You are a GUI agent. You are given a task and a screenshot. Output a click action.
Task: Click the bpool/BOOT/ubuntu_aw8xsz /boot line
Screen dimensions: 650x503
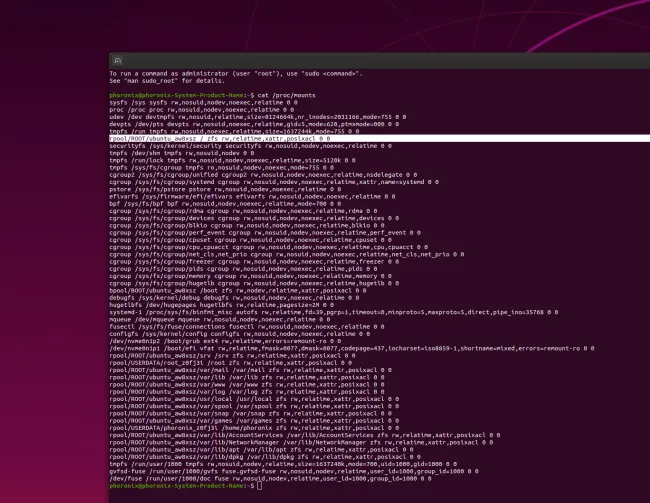(238, 291)
